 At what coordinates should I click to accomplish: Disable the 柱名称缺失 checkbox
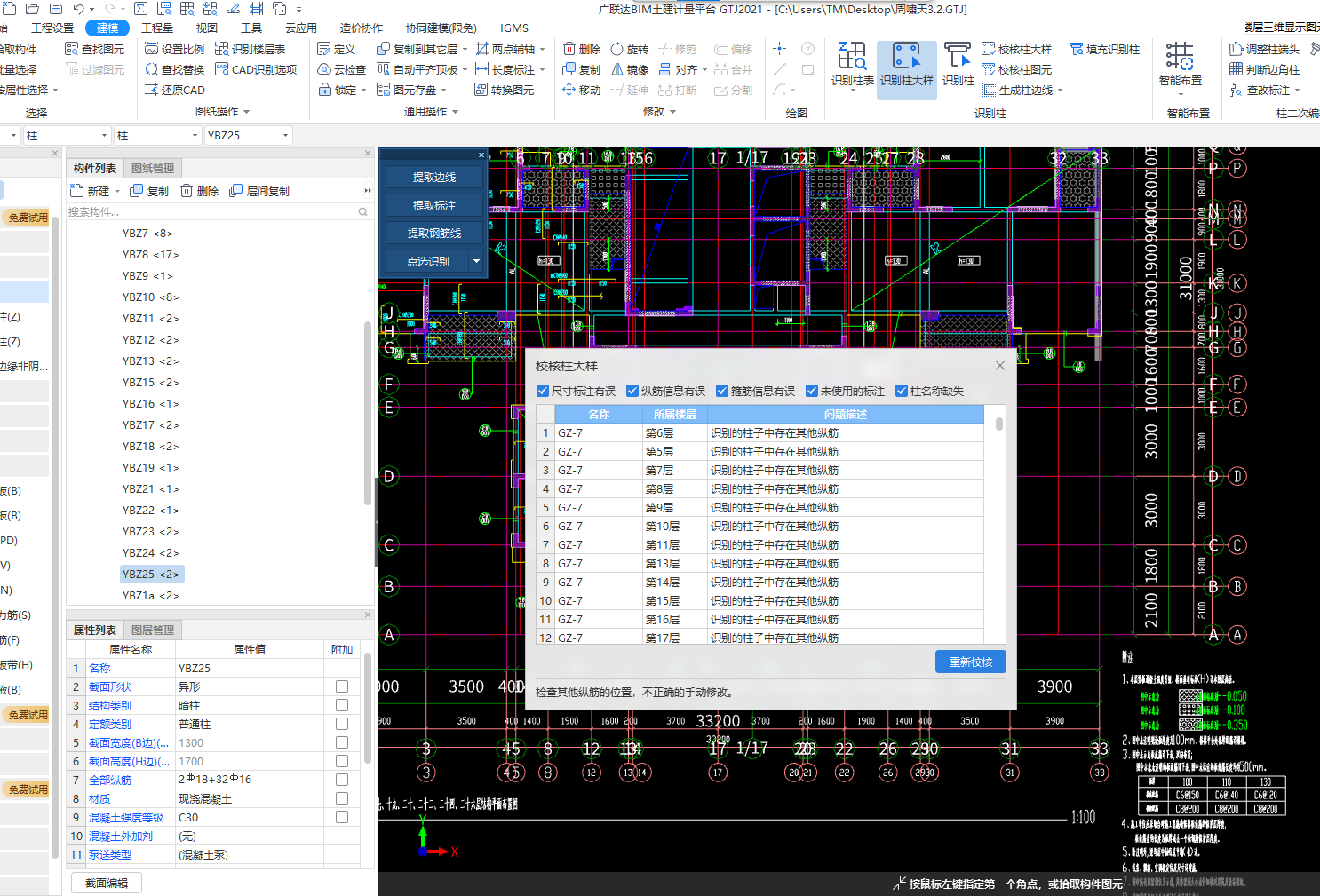point(902,391)
